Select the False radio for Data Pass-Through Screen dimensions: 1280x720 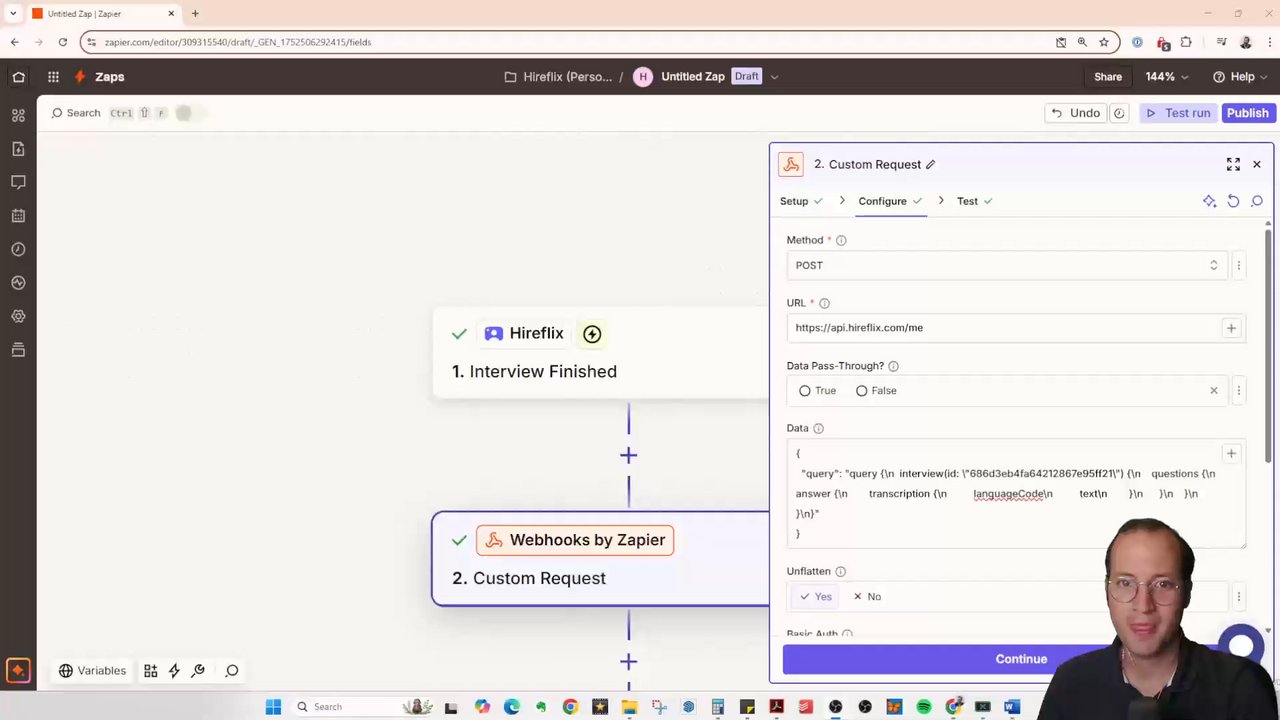[x=862, y=391]
